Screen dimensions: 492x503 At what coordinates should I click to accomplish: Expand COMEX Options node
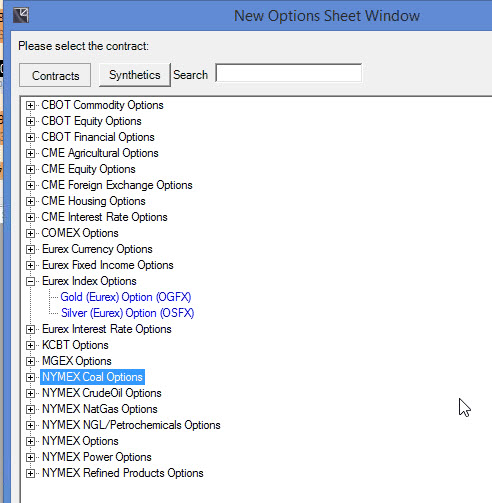coord(30,233)
